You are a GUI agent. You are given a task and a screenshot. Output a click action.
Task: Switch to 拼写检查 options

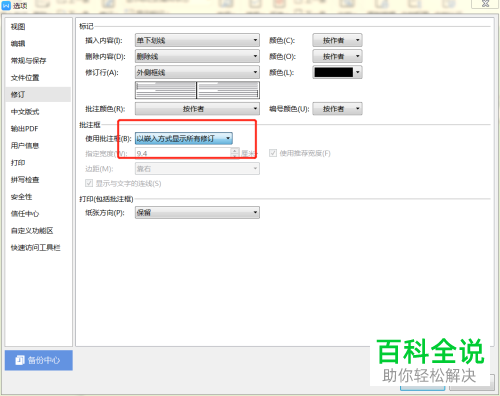[25, 180]
